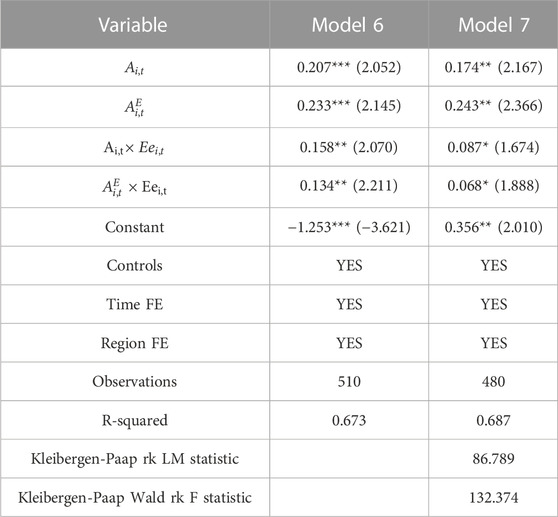Select the Observations value 480
This screenshot has height=517, width=558.
click(494, 381)
